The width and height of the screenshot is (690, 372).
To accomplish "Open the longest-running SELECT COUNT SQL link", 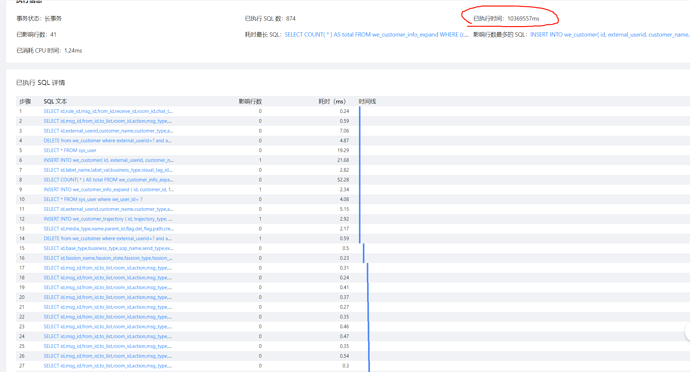I will 376,34.
